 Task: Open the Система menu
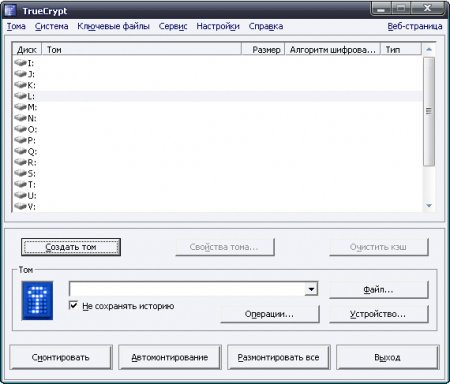pyautogui.click(x=52, y=26)
